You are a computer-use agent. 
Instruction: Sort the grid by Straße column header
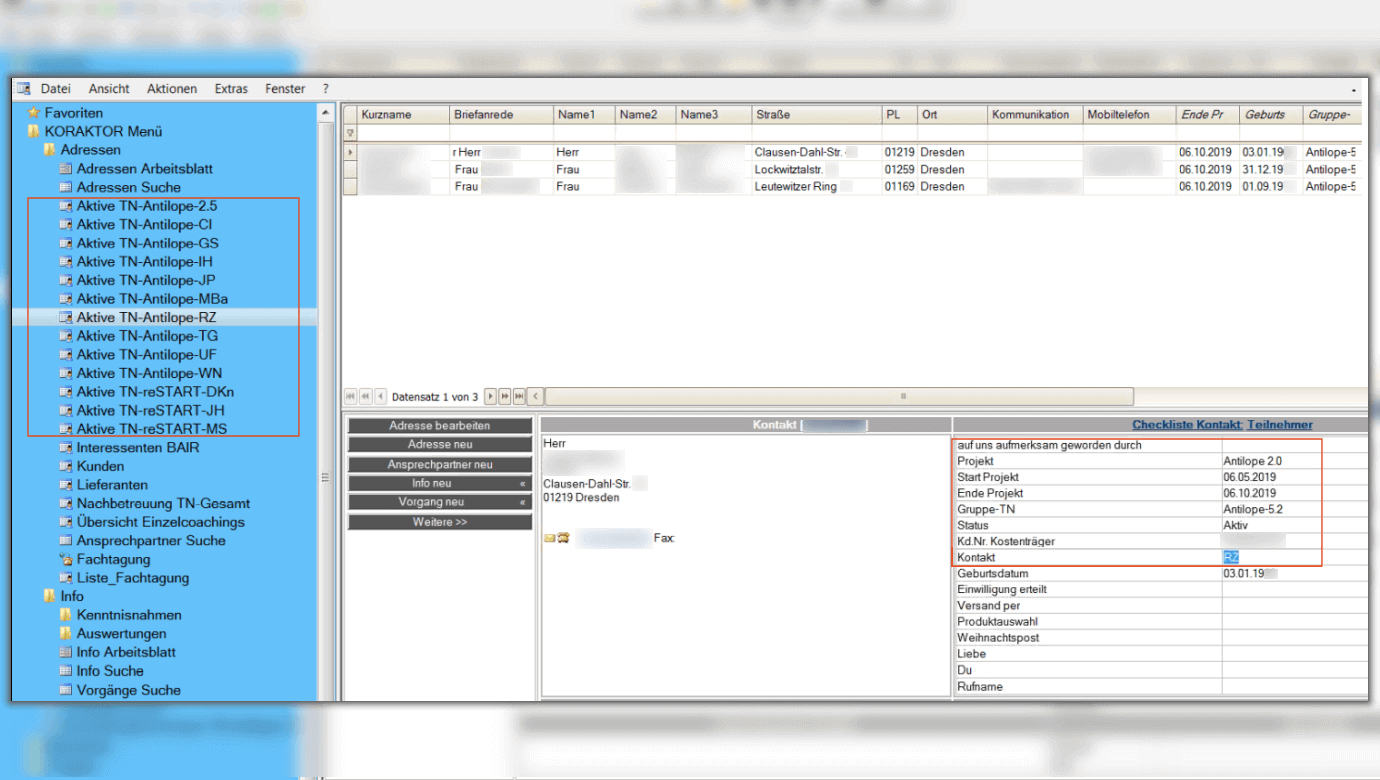pyautogui.click(x=816, y=115)
